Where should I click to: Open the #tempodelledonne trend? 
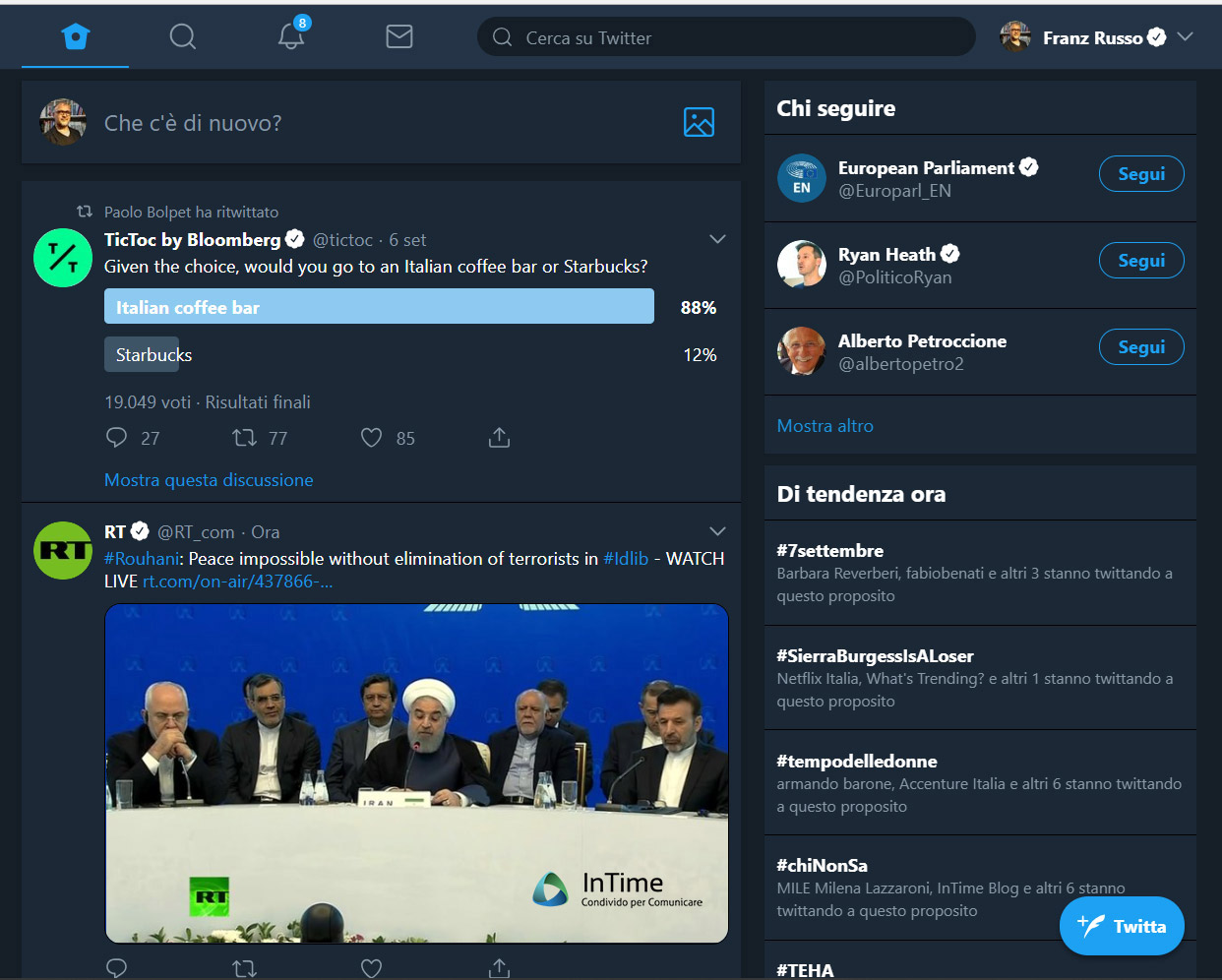click(856, 762)
